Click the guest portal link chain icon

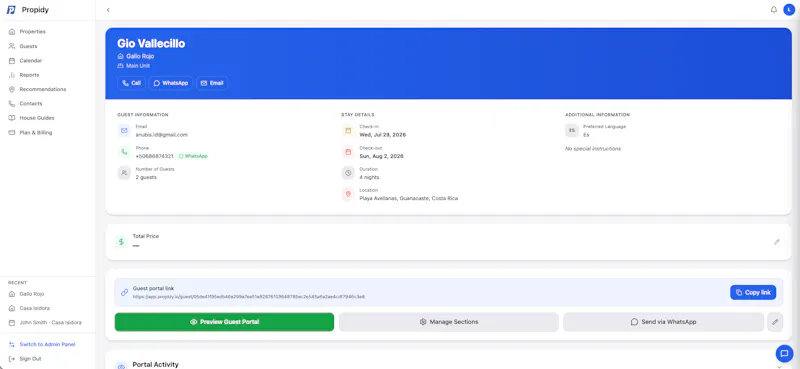[124, 292]
